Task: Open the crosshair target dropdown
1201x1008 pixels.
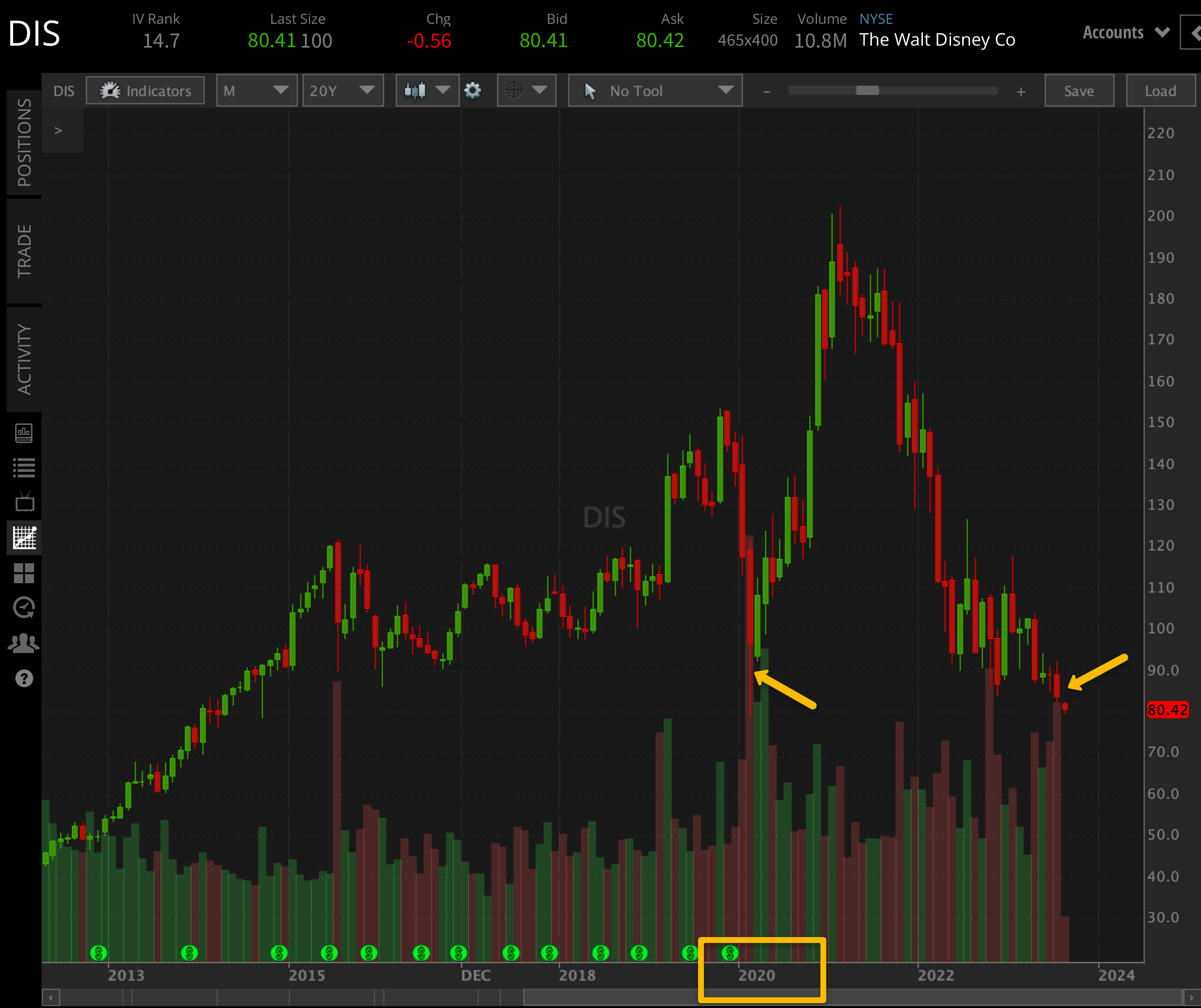Action: point(526,90)
